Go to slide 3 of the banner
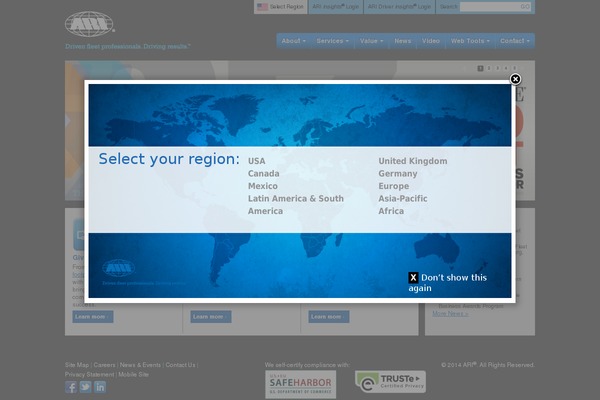Screen dimensions: 600x400 (x=497, y=68)
